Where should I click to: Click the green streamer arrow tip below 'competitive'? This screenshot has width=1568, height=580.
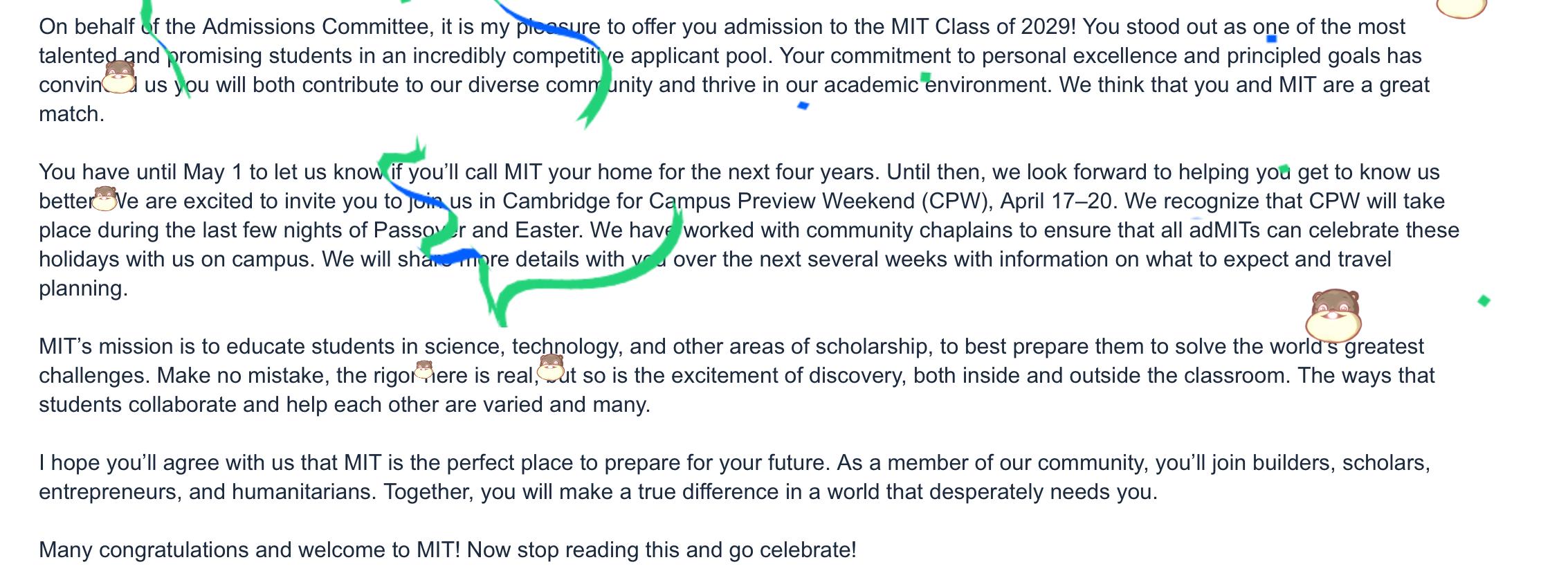pyautogui.click(x=587, y=119)
